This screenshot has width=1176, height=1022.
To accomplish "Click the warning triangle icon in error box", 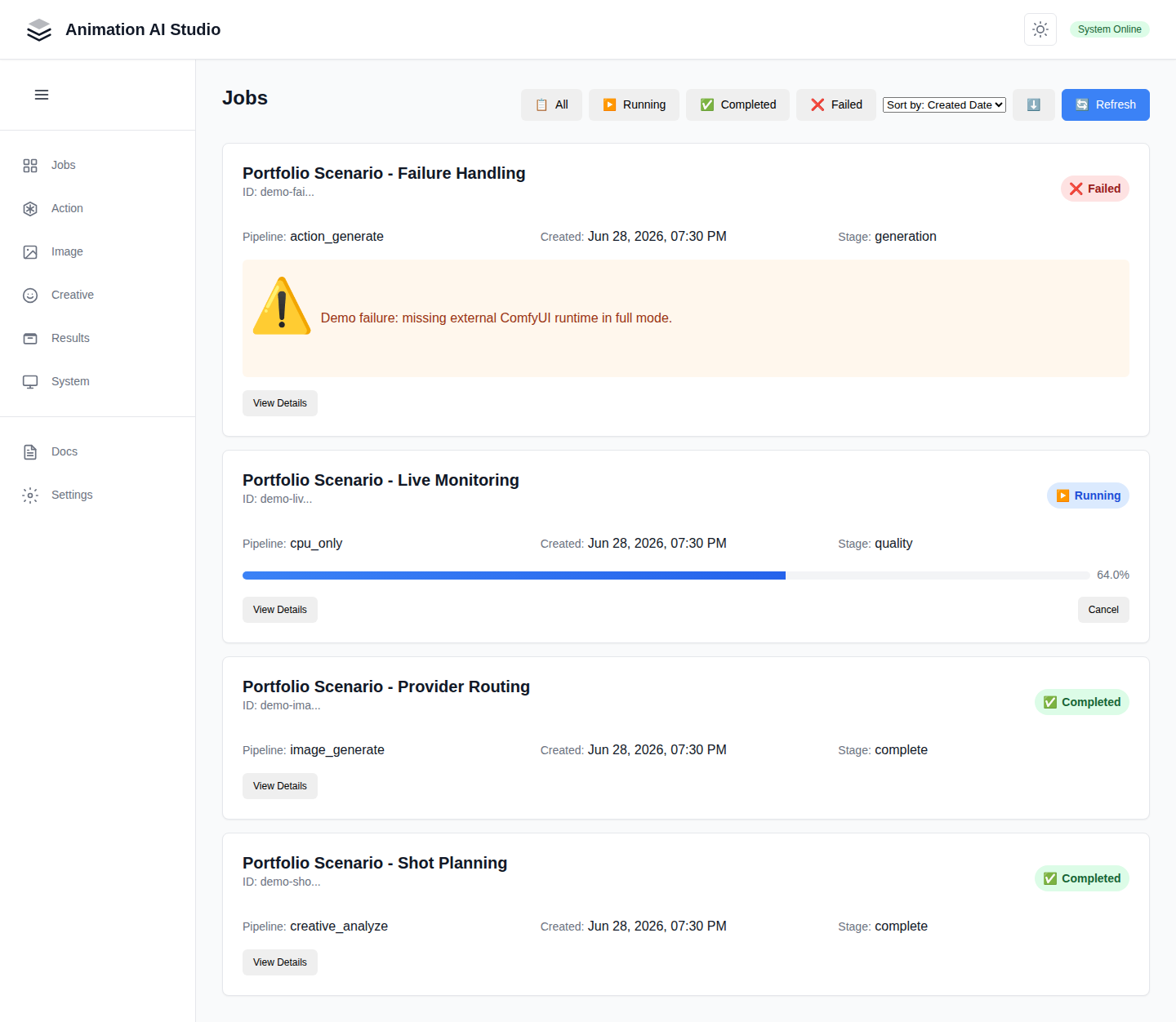I will pyautogui.click(x=282, y=306).
